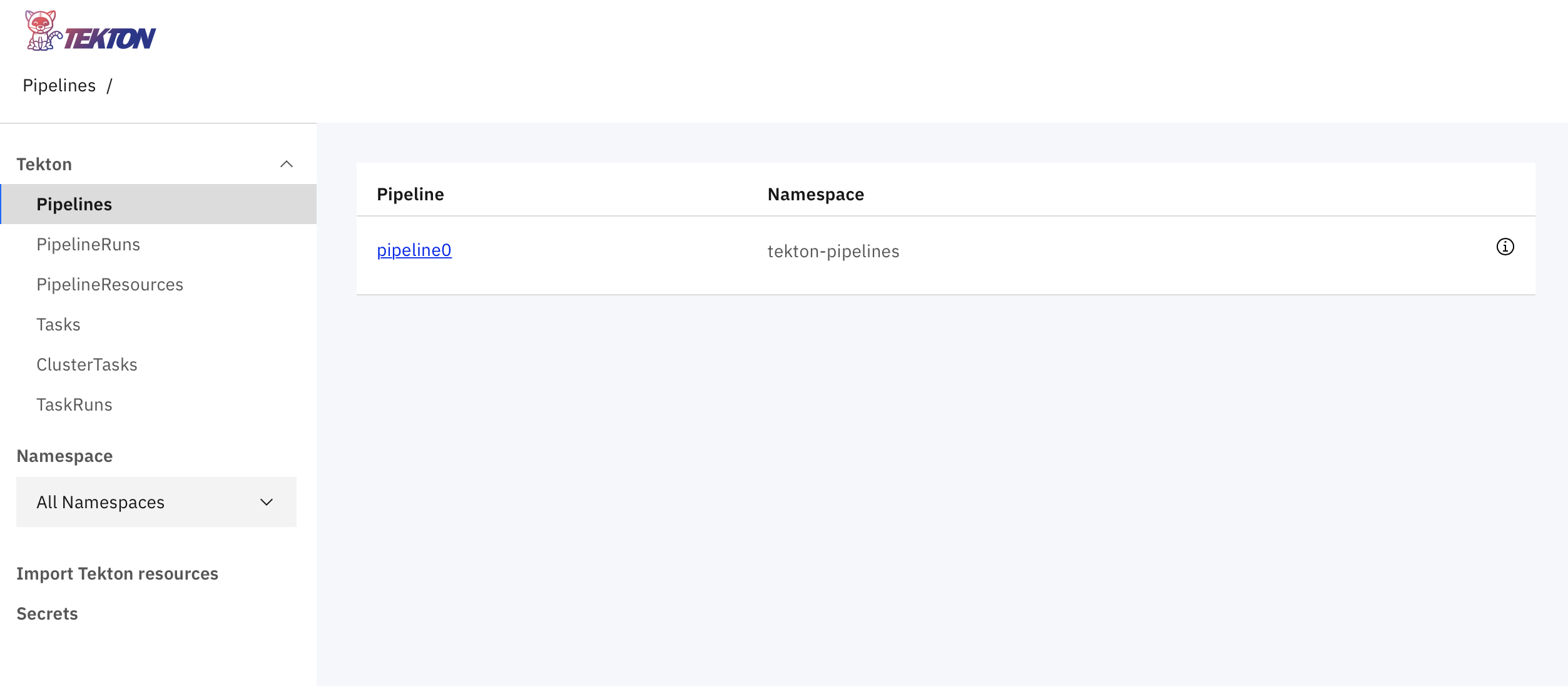Click the tekton-pipelines namespace cell
The image size is (1568, 686).
point(833,250)
